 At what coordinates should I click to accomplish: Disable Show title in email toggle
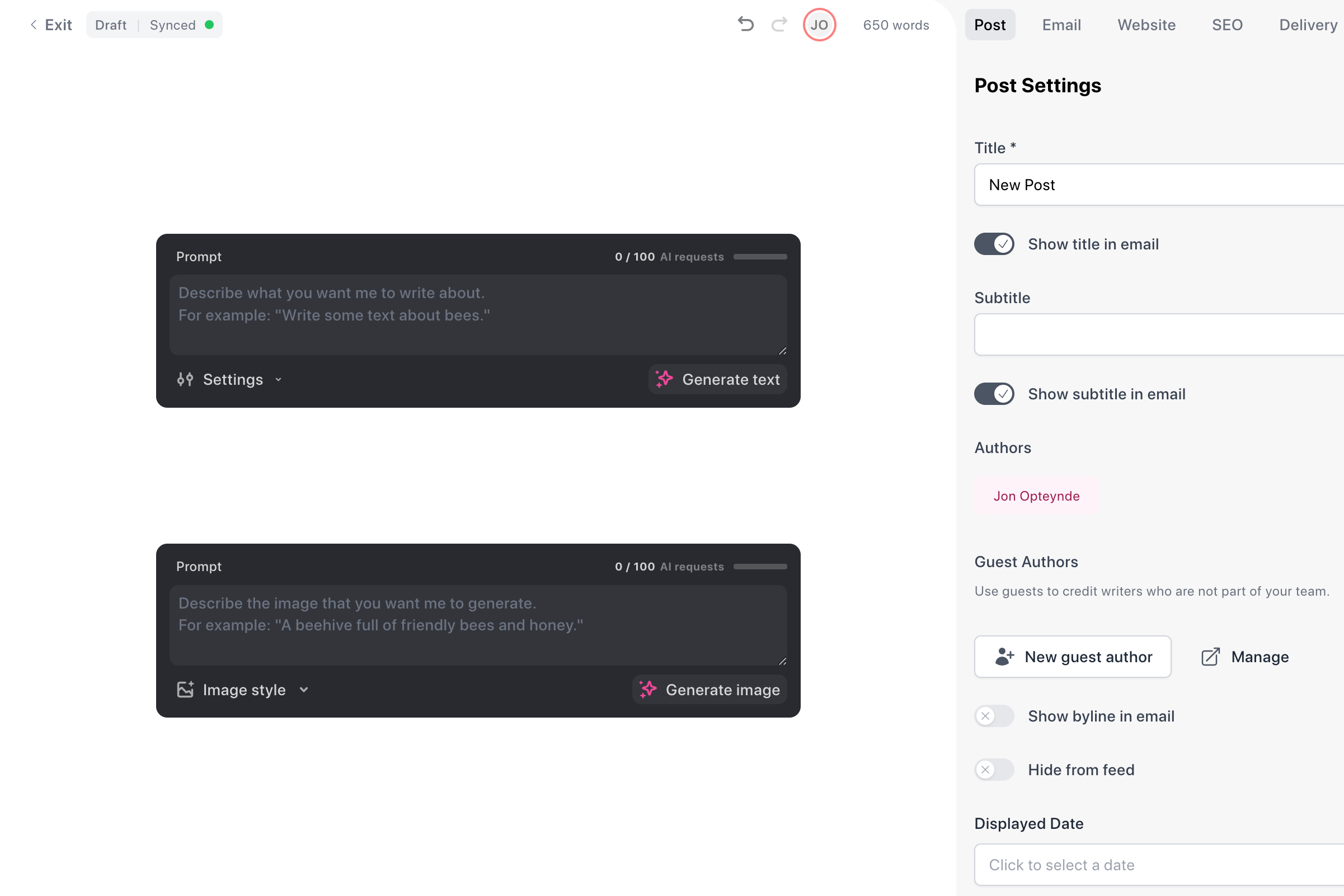tap(994, 244)
